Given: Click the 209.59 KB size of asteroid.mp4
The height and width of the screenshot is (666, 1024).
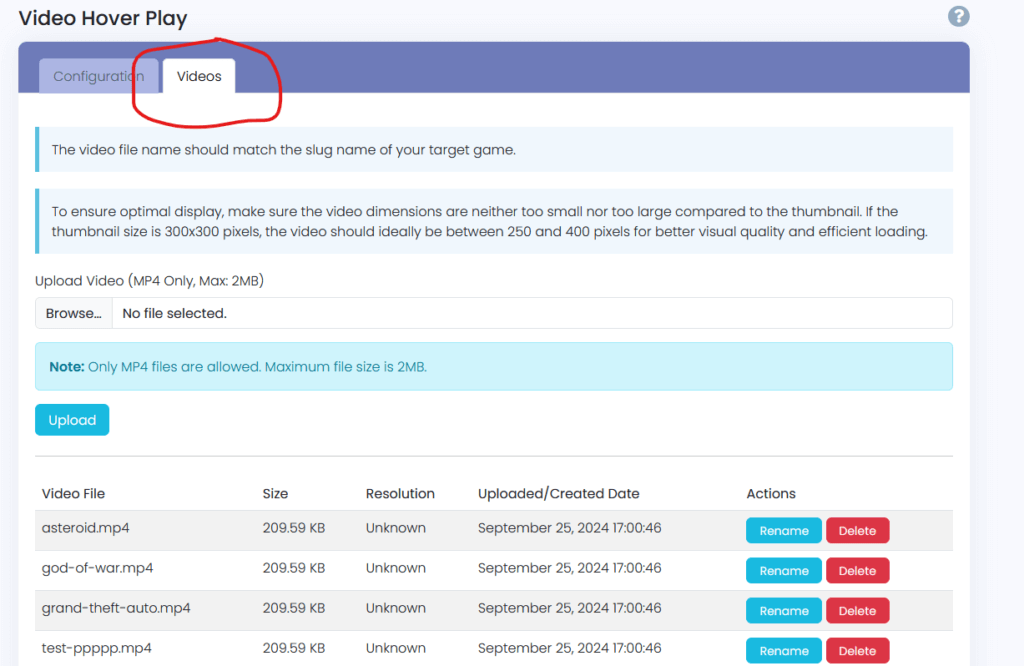Looking at the screenshot, I should [294, 528].
